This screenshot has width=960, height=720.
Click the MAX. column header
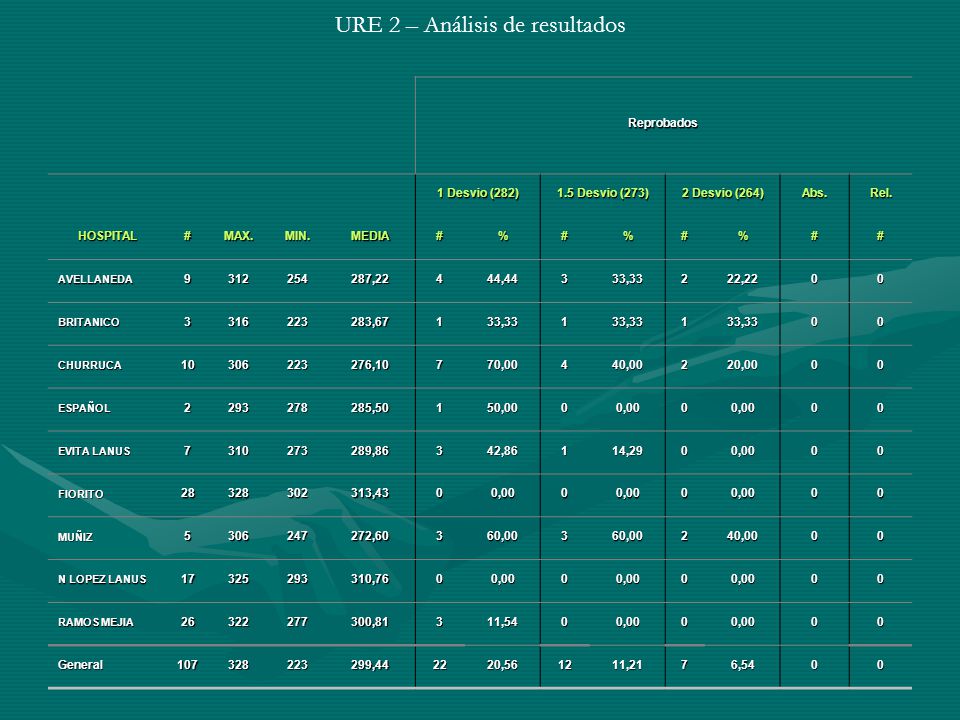click(238, 236)
